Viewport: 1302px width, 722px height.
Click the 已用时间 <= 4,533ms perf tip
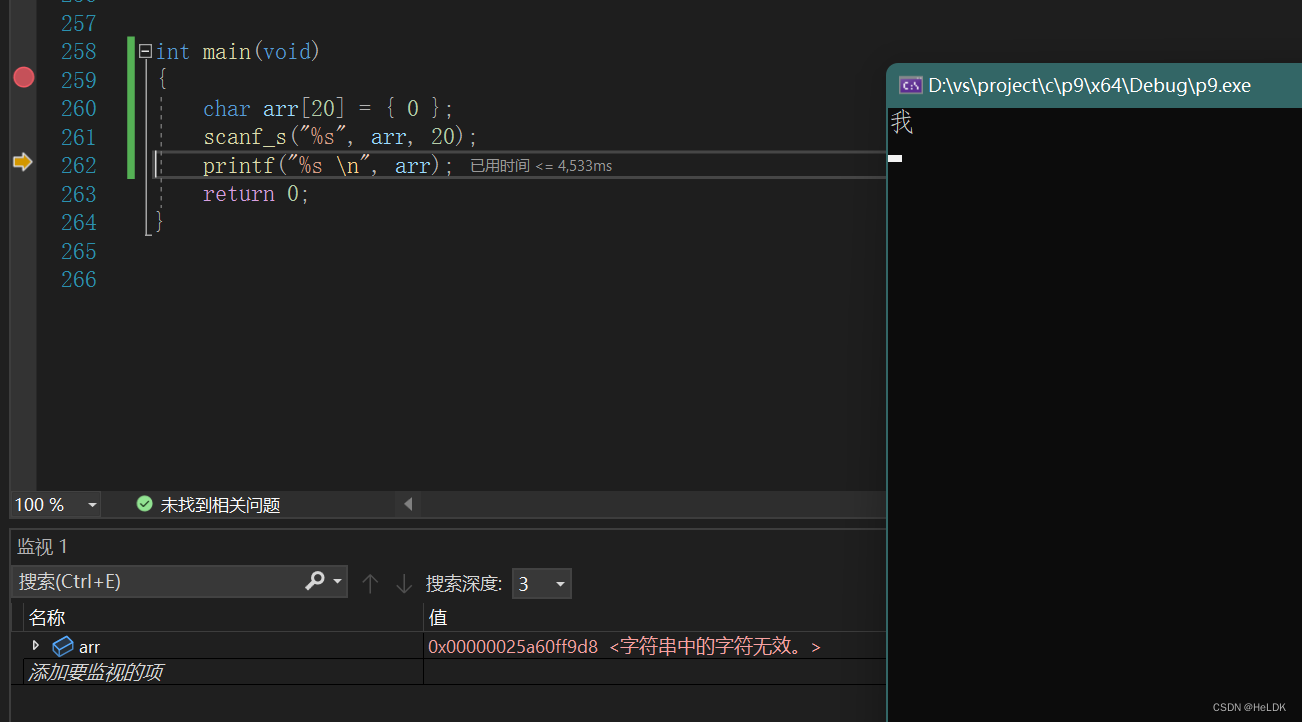pos(541,166)
